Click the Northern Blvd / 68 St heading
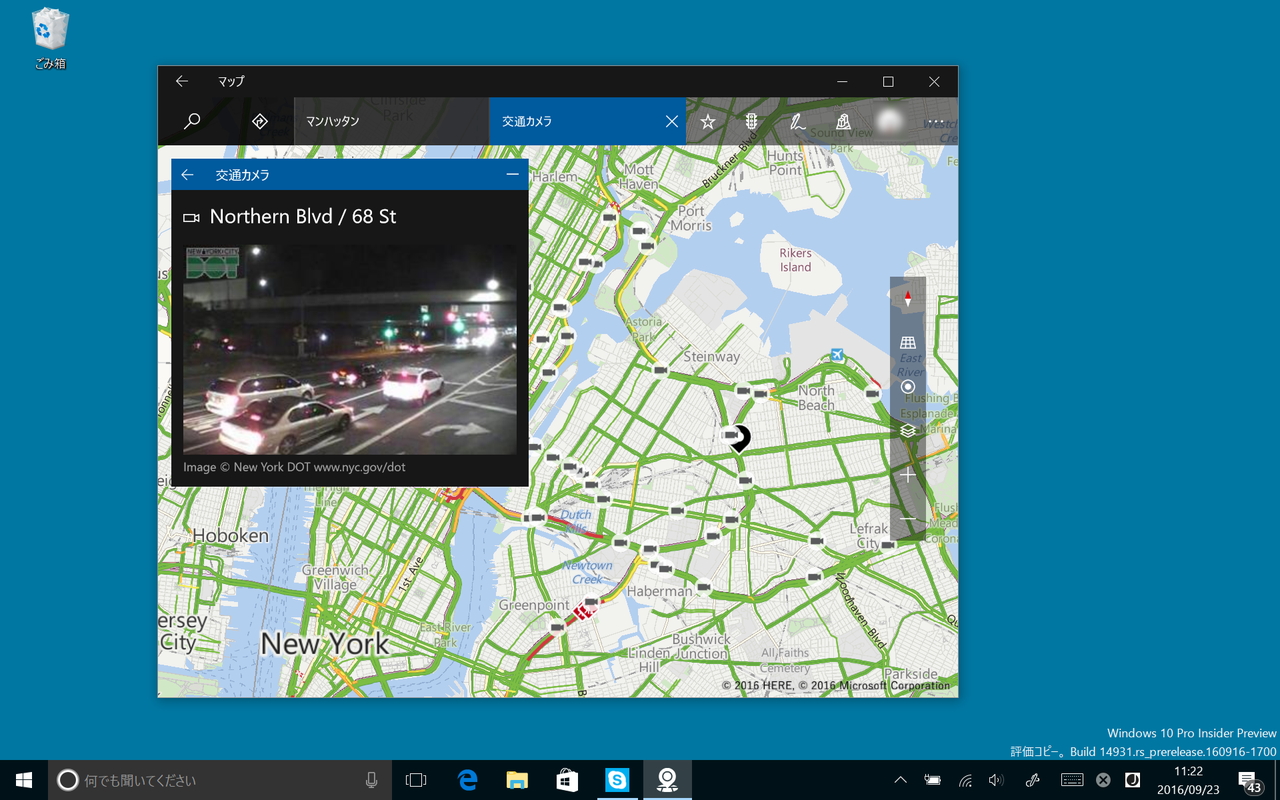The width and height of the screenshot is (1280, 800). tap(303, 217)
